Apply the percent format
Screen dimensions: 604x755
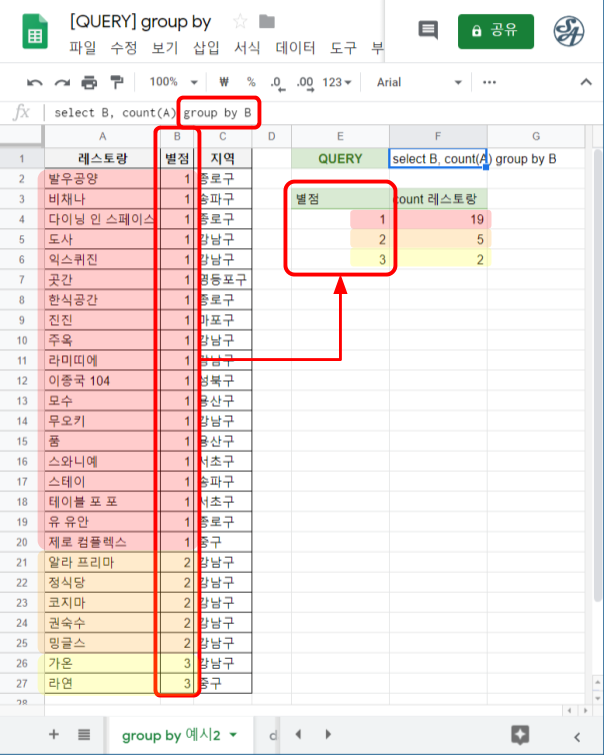pos(251,82)
